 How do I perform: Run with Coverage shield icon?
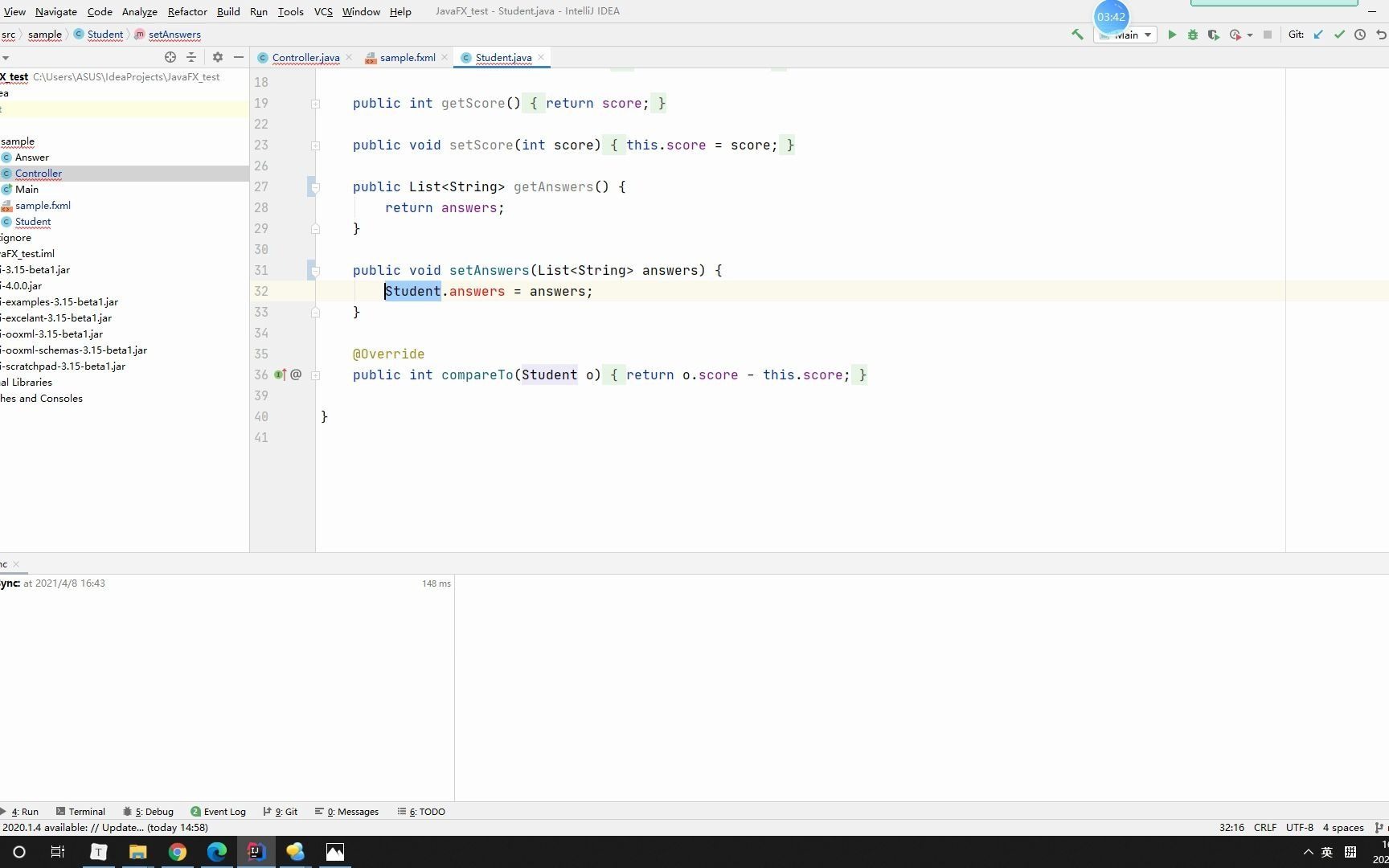pyautogui.click(x=1214, y=35)
